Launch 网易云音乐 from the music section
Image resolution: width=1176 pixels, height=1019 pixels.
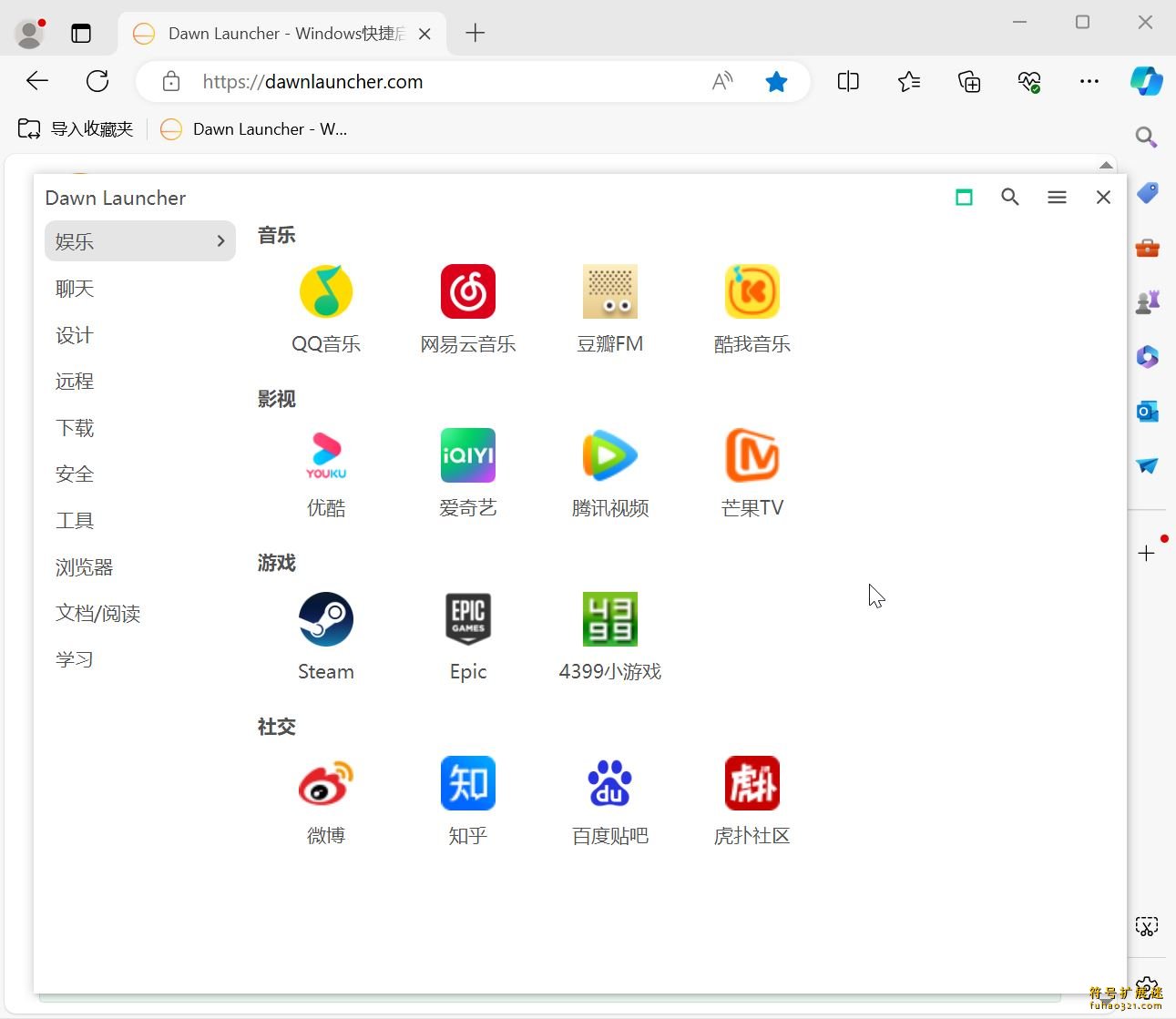click(468, 292)
